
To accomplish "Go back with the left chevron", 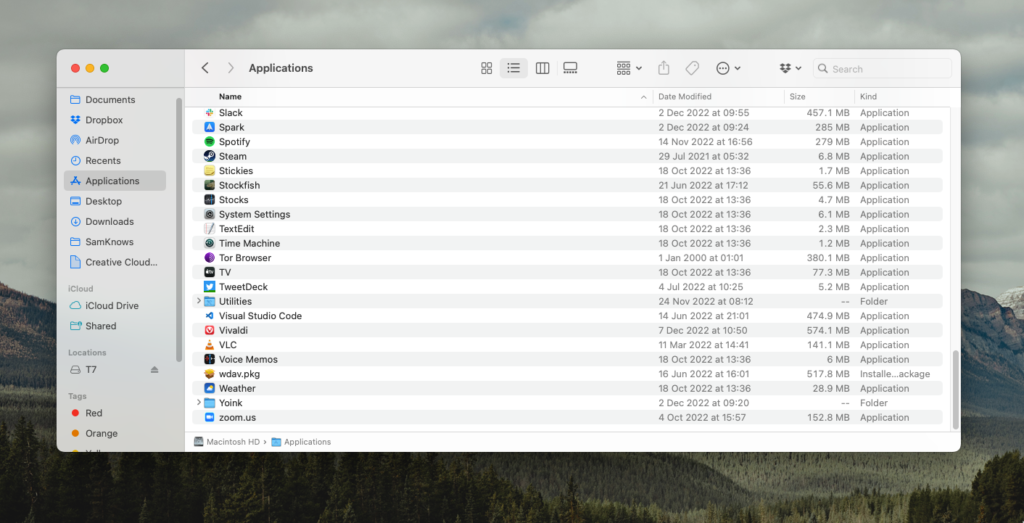I will pos(205,68).
